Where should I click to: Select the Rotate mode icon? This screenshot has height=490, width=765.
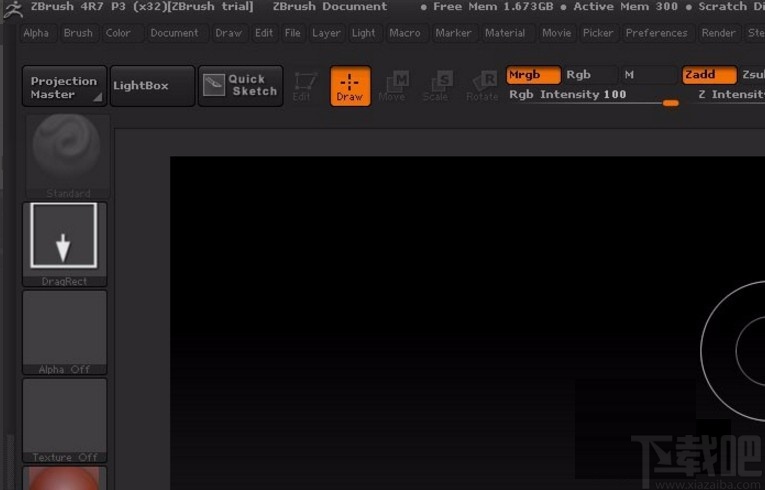tap(483, 86)
